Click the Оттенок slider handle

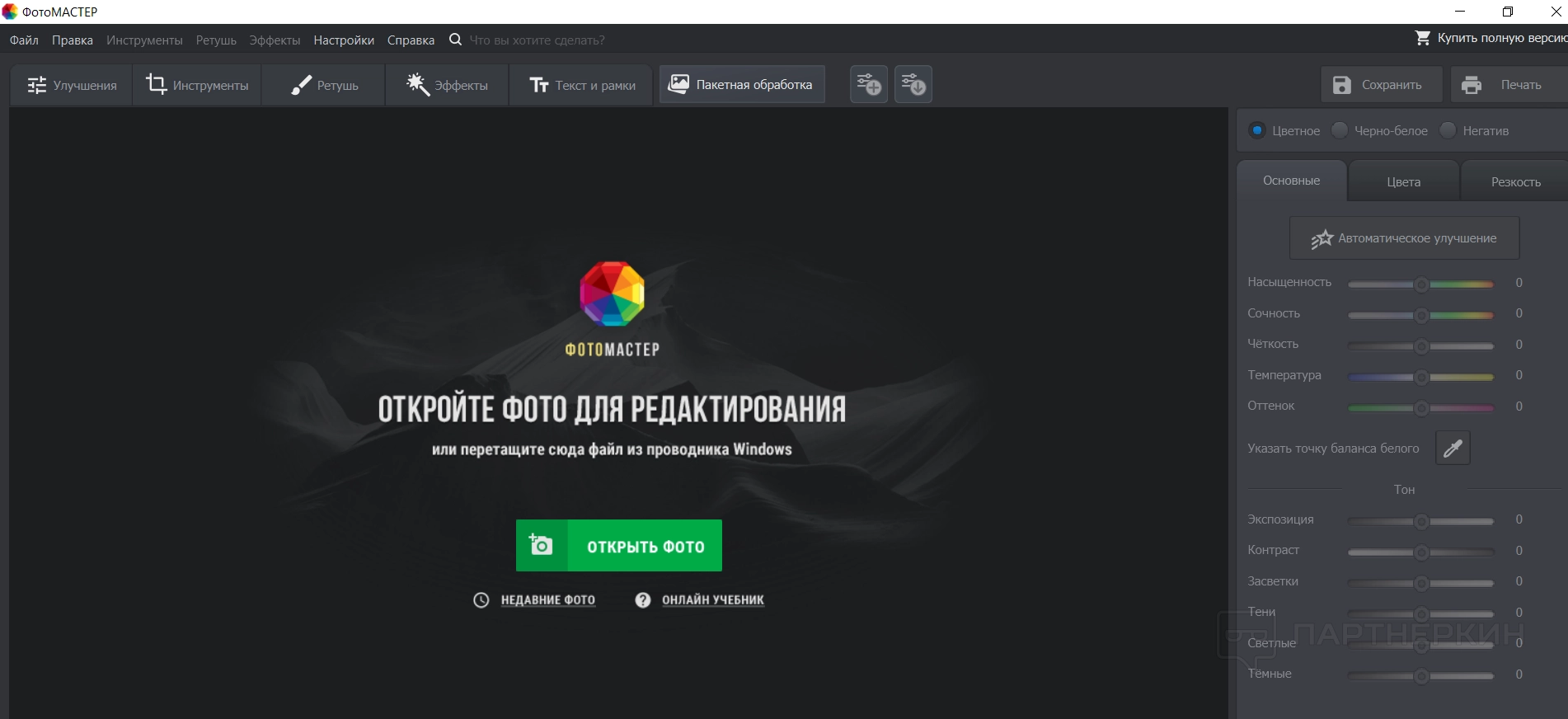[x=1421, y=408]
